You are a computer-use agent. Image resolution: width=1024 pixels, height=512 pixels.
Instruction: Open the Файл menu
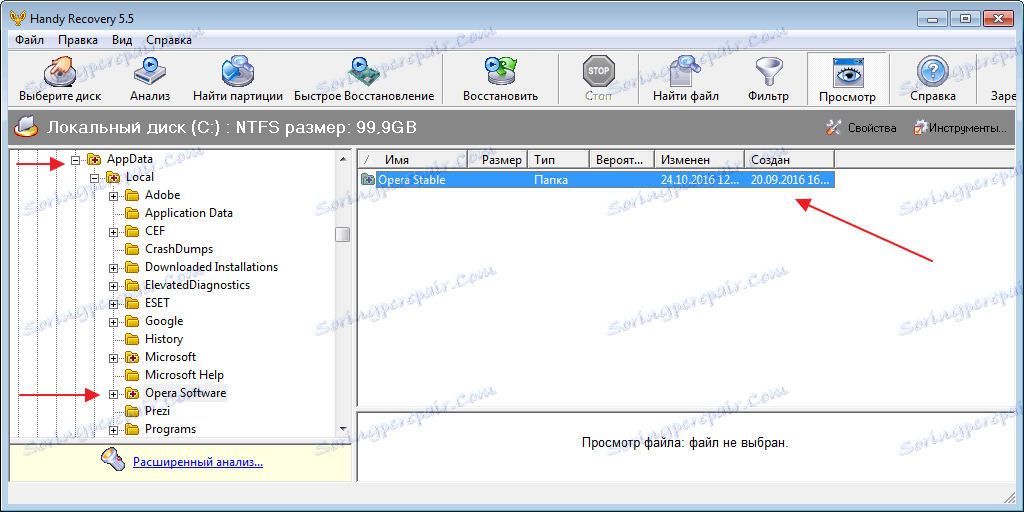29,40
